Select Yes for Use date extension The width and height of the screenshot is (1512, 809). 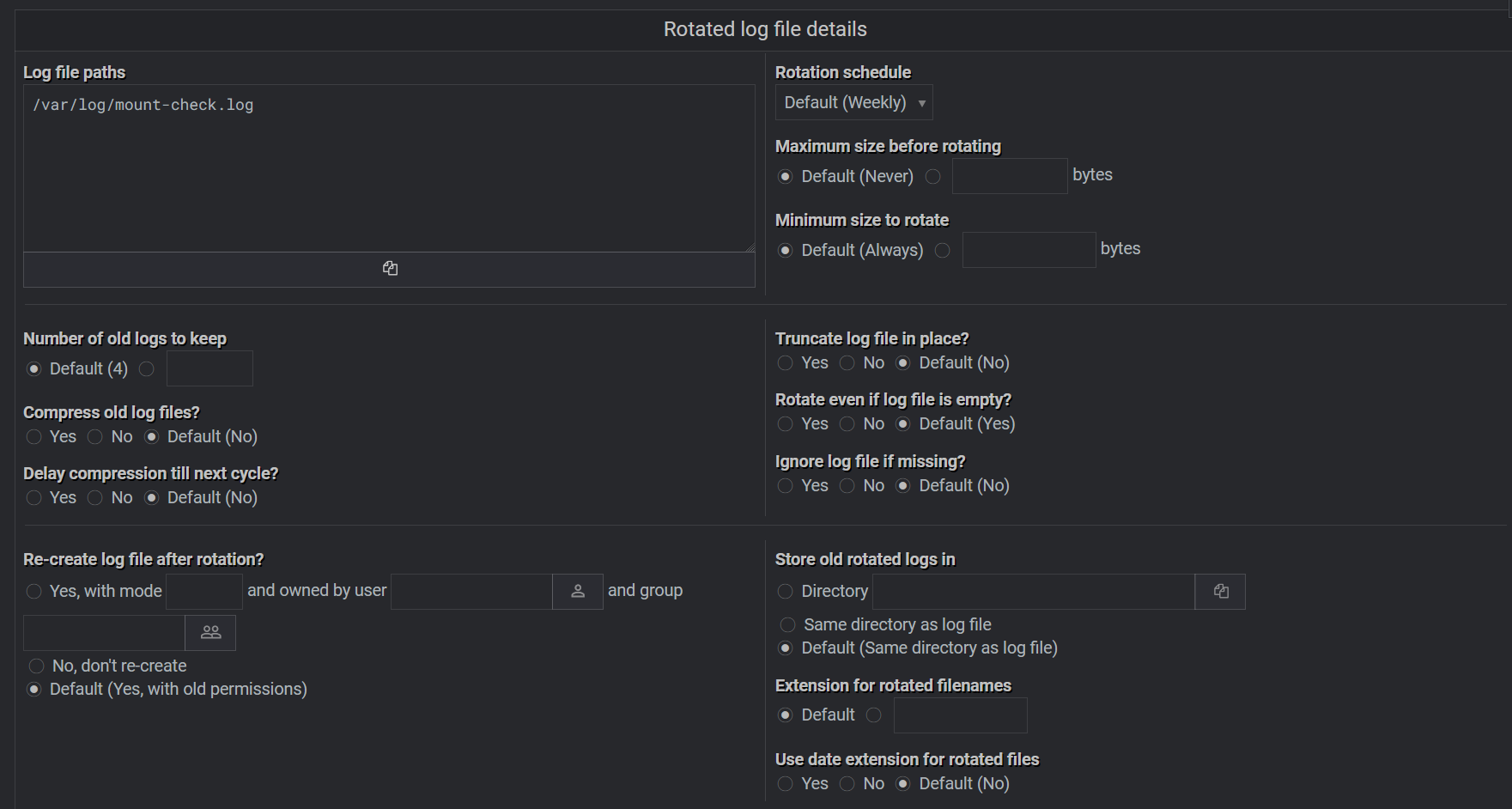785,784
